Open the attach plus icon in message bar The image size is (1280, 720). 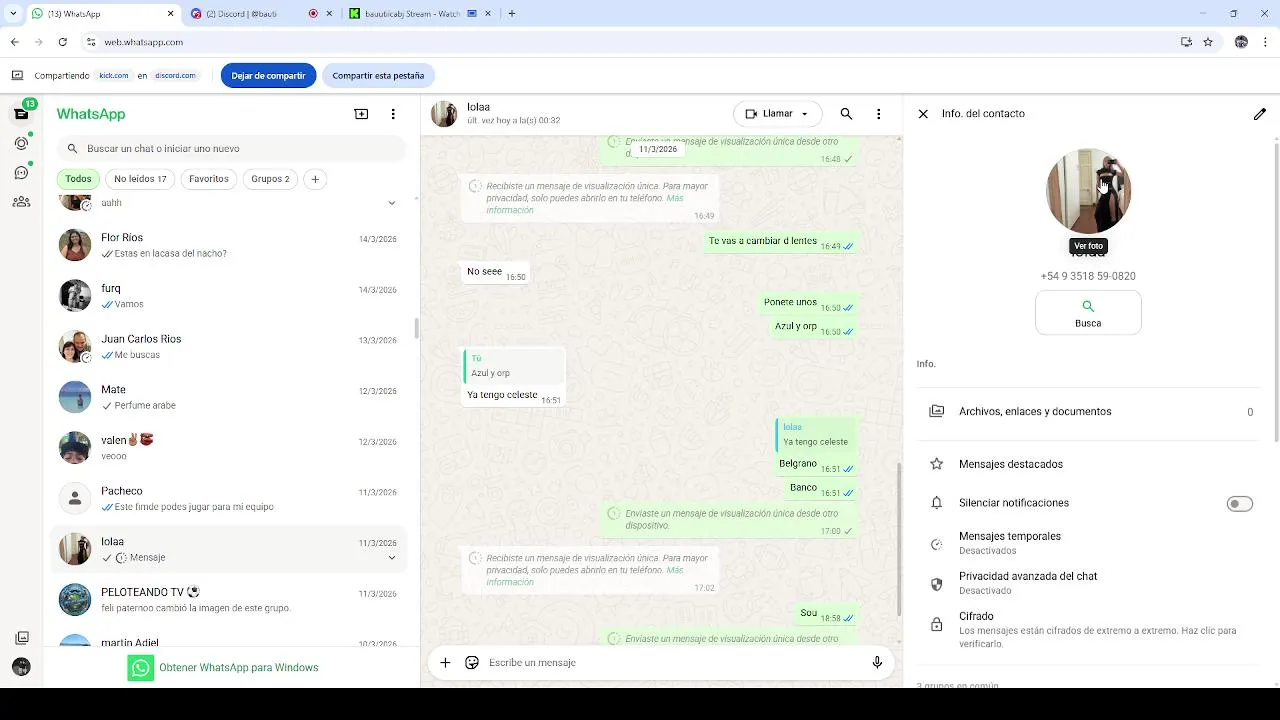[x=445, y=662]
